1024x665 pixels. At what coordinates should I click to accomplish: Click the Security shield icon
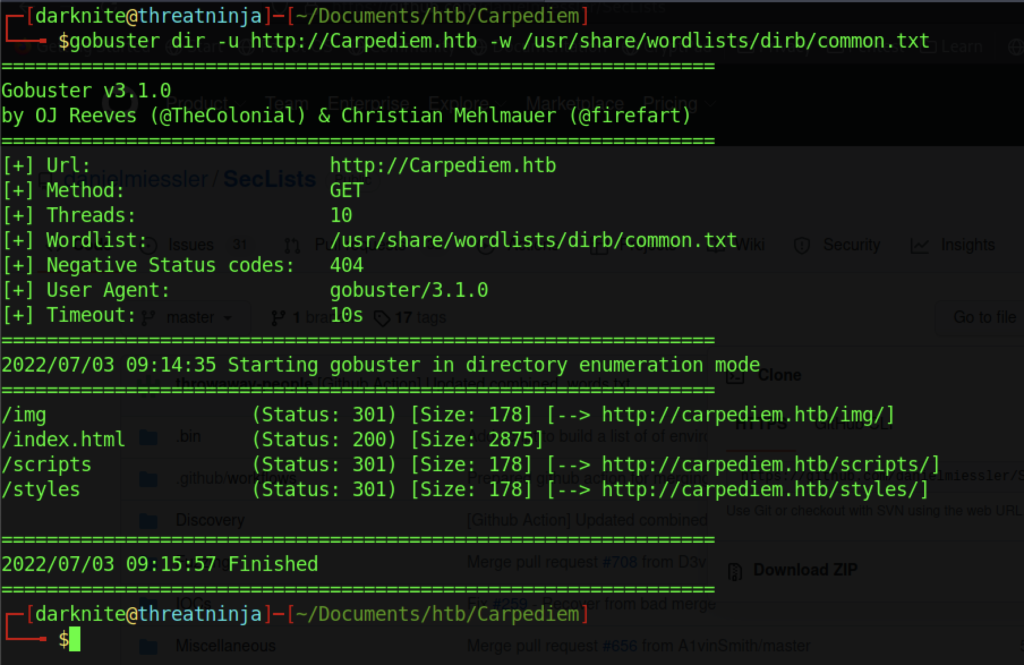801,245
